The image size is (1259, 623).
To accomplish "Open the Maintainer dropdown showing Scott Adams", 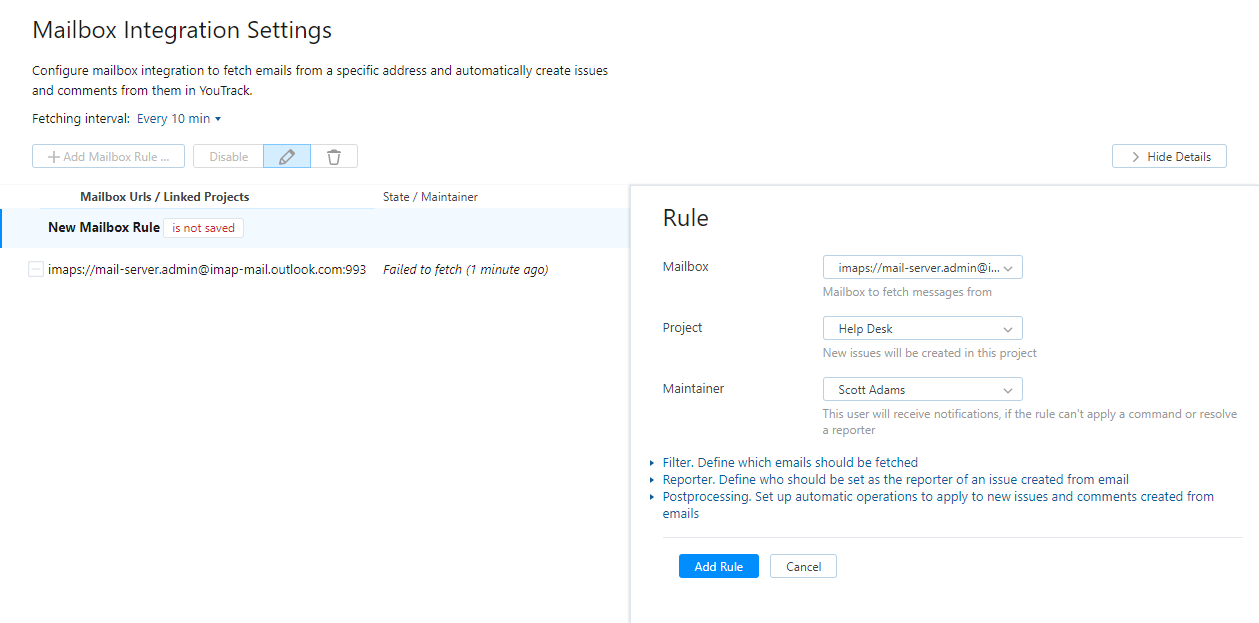I will point(921,389).
